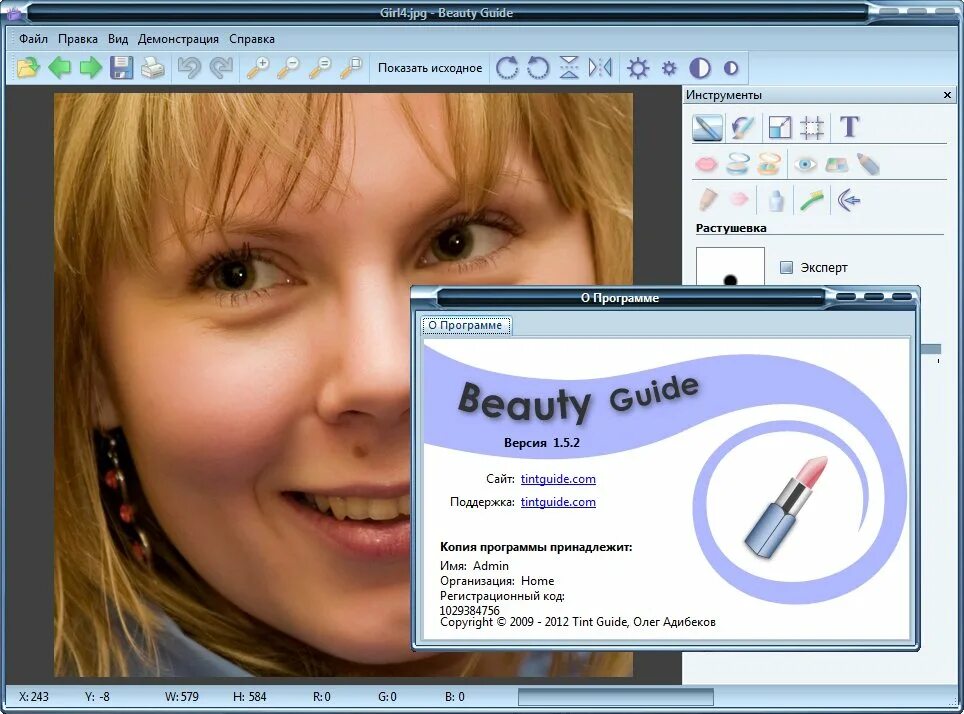This screenshot has width=964, height=714.
Task: Open a file with the folder icon
Action: point(28,68)
